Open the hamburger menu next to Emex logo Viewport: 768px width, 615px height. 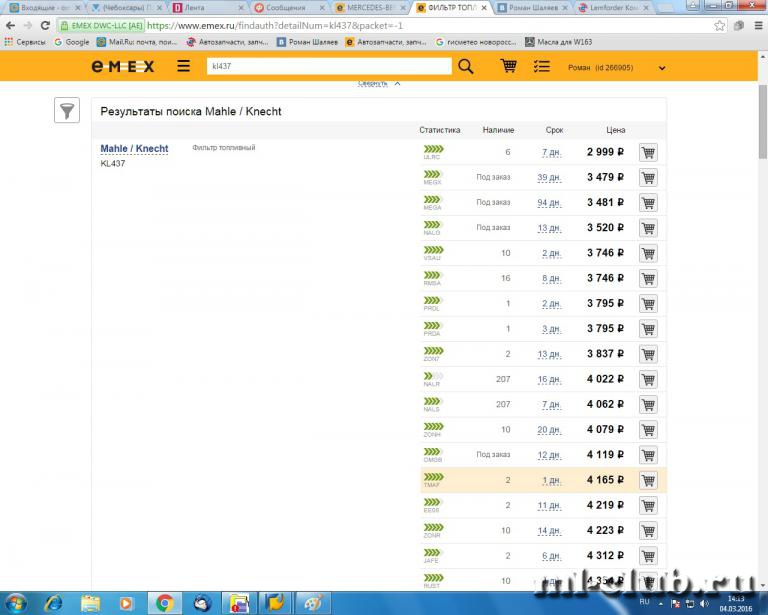coord(184,66)
